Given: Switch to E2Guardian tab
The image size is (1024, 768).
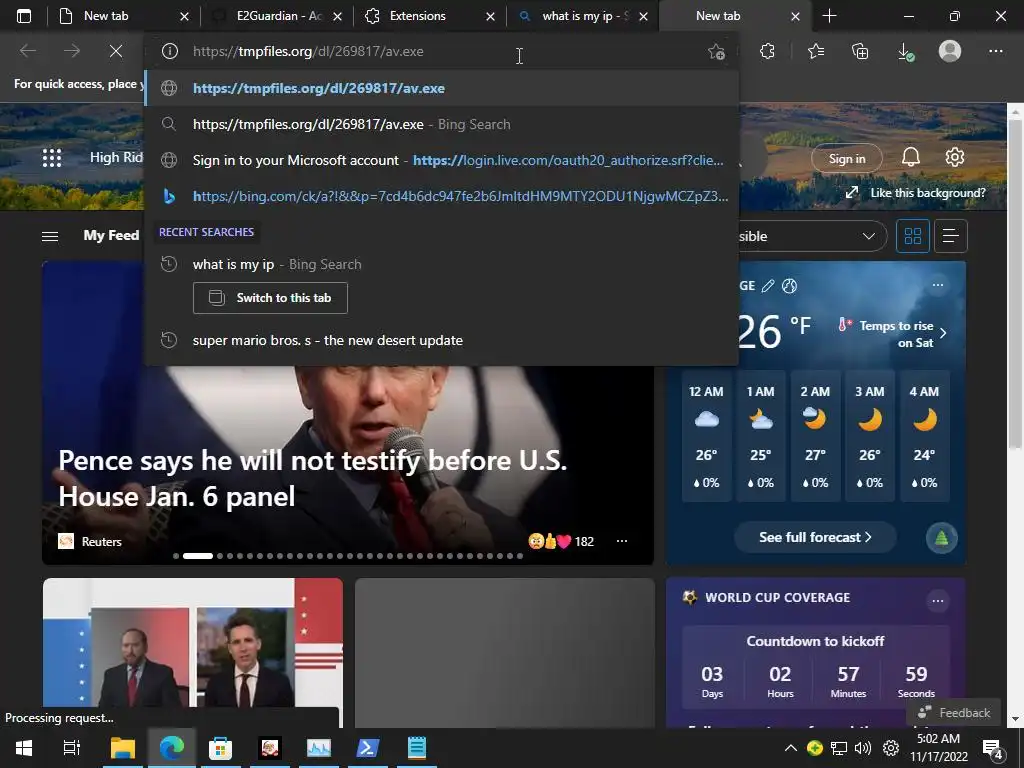Looking at the screenshot, I should point(278,16).
